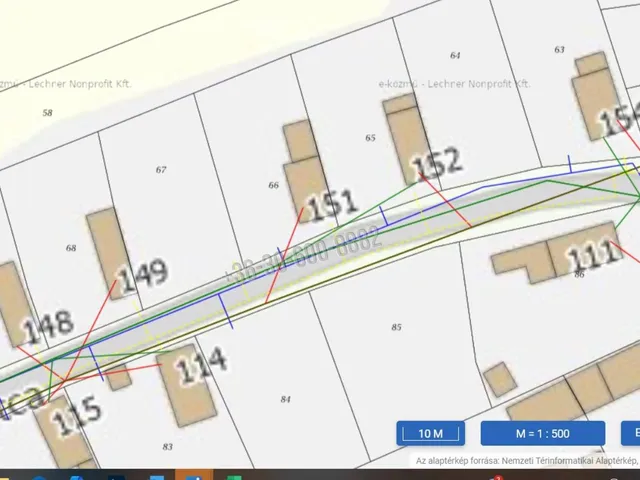Click parcel number 65 label

tap(371, 137)
